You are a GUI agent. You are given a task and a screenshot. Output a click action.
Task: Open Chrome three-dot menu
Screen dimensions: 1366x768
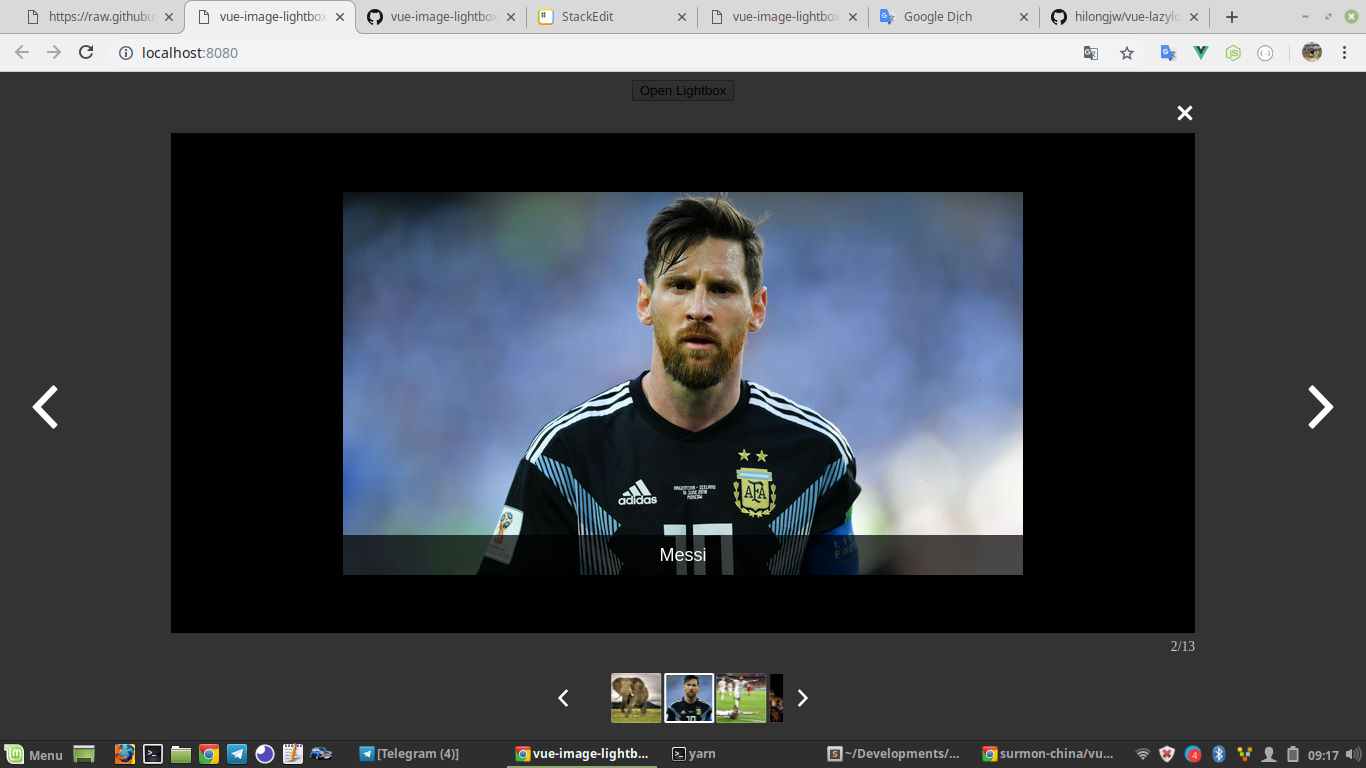point(1345,53)
